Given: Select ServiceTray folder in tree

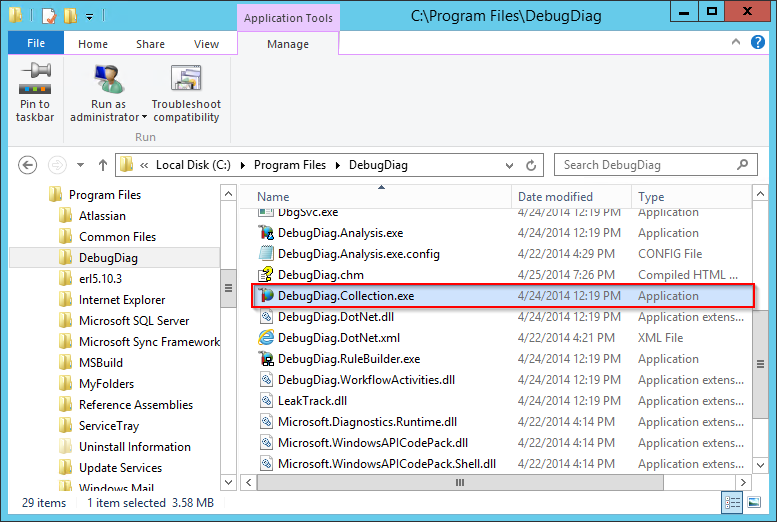Looking at the screenshot, I should 109,426.
